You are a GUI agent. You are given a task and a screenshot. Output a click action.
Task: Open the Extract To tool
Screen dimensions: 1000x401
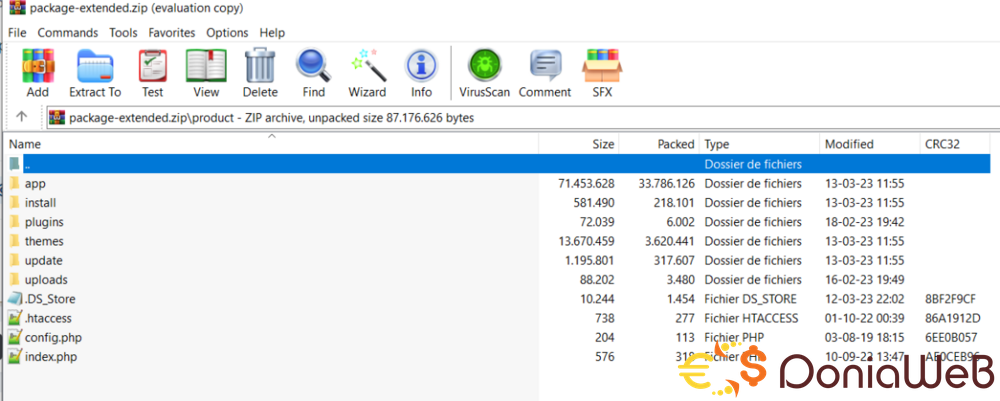[x=95, y=66]
